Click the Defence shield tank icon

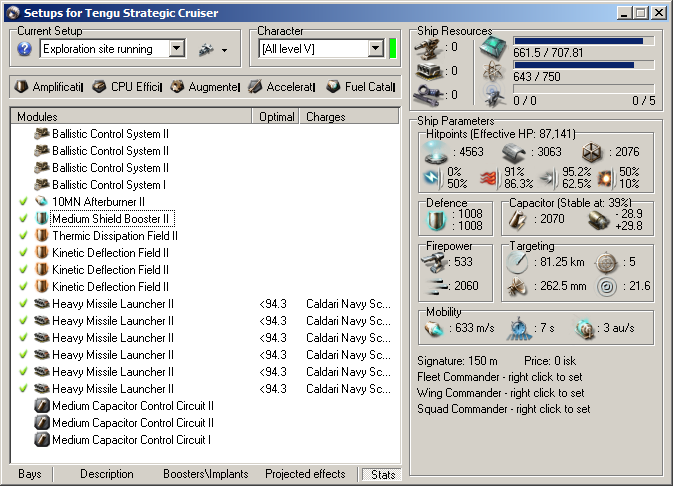click(x=436, y=219)
